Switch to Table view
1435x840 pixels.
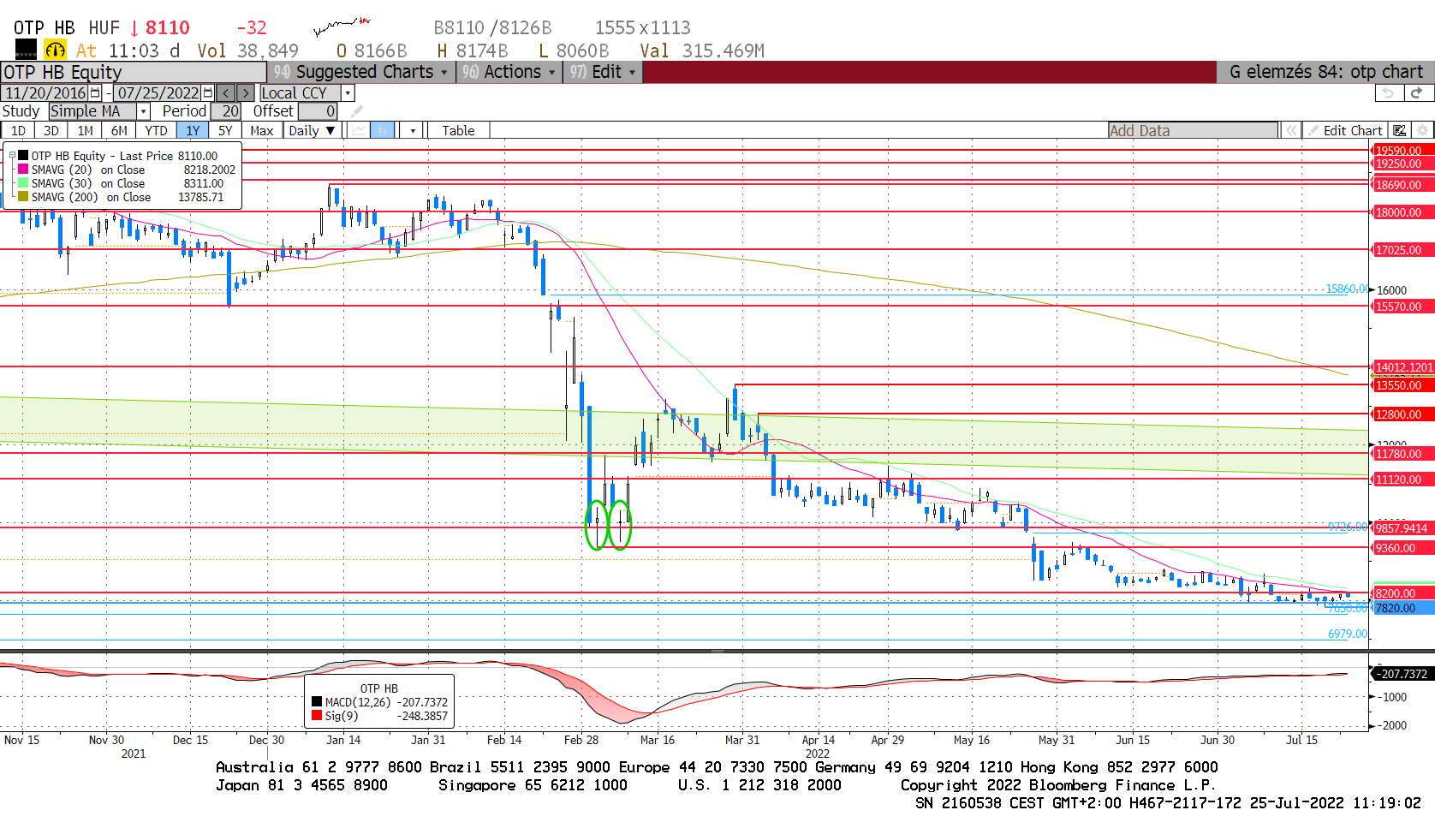click(458, 130)
